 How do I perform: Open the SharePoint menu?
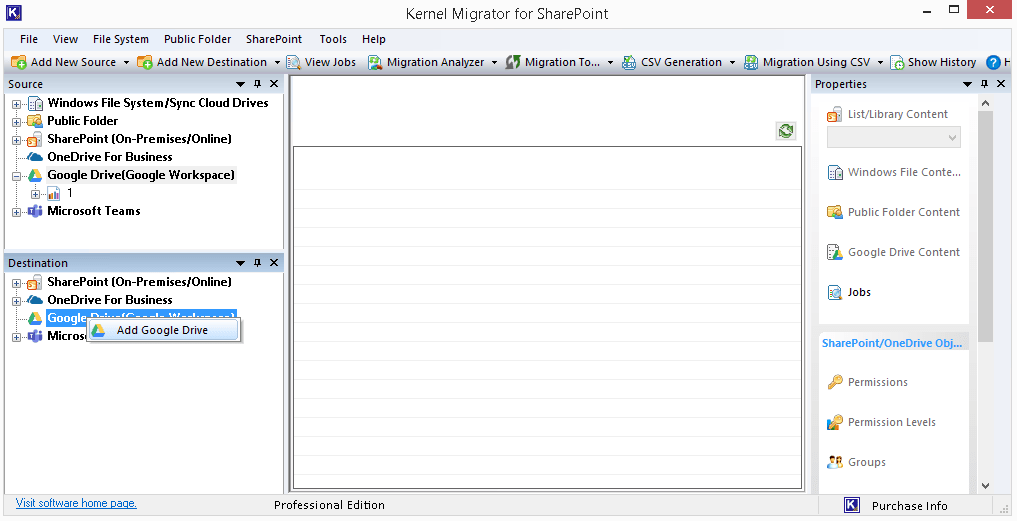point(274,39)
